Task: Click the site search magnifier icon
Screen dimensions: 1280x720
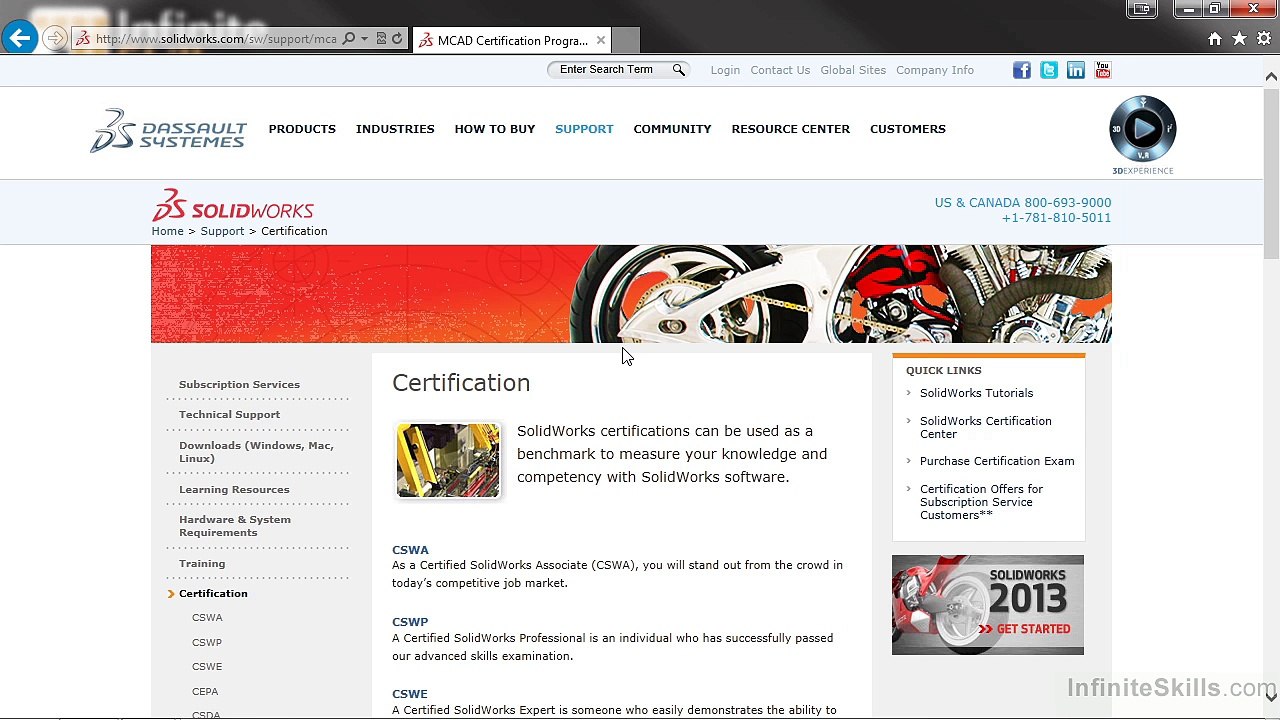Action: [679, 70]
